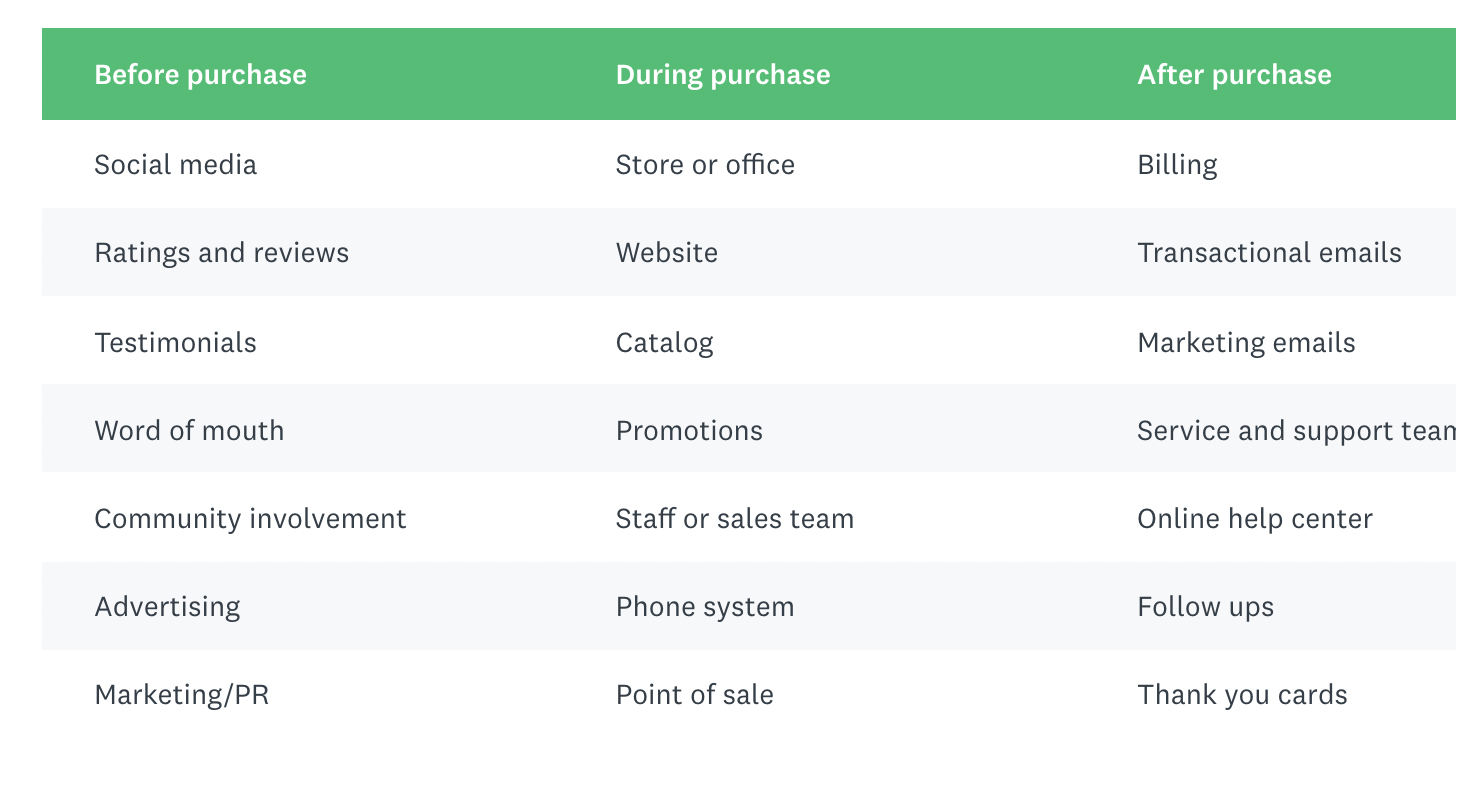Click "Staff or sales team" text
Image resolution: width=1484 pixels, height=790 pixels.
(734, 519)
